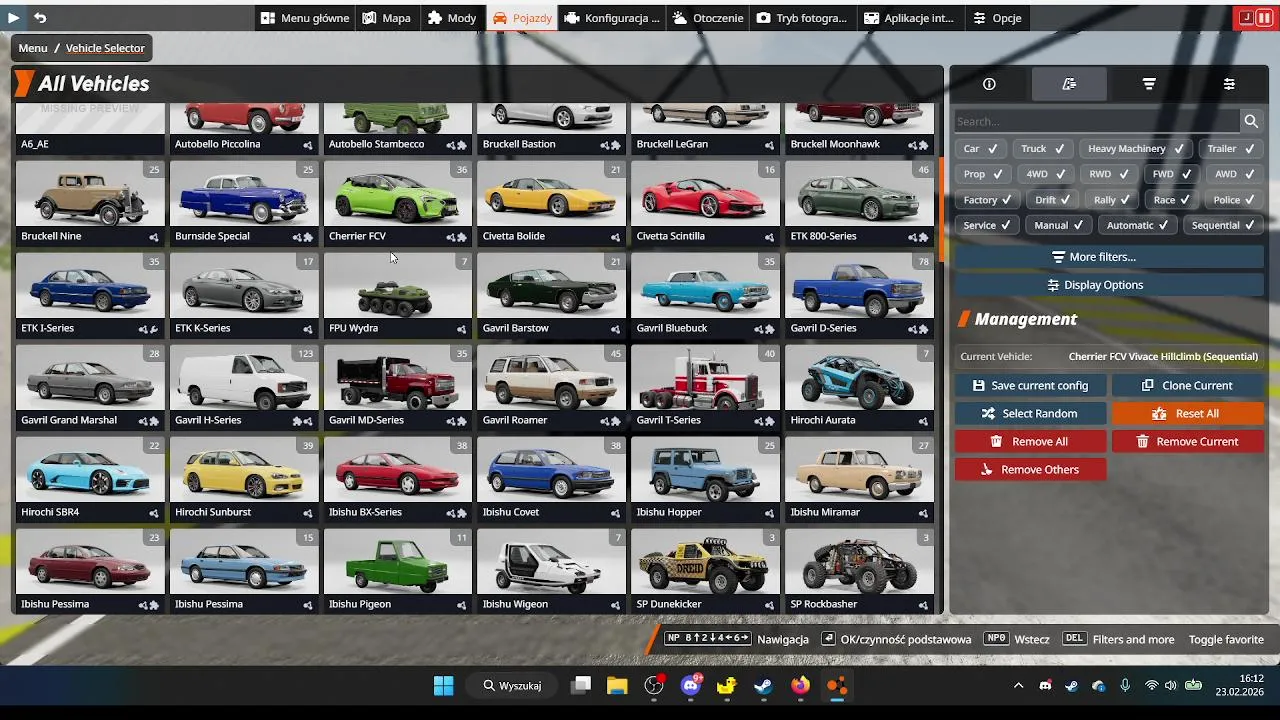This screenshot has height=720, width=1280.
Task: Open the Otoczenie menu item
Action: click(708, 18)
